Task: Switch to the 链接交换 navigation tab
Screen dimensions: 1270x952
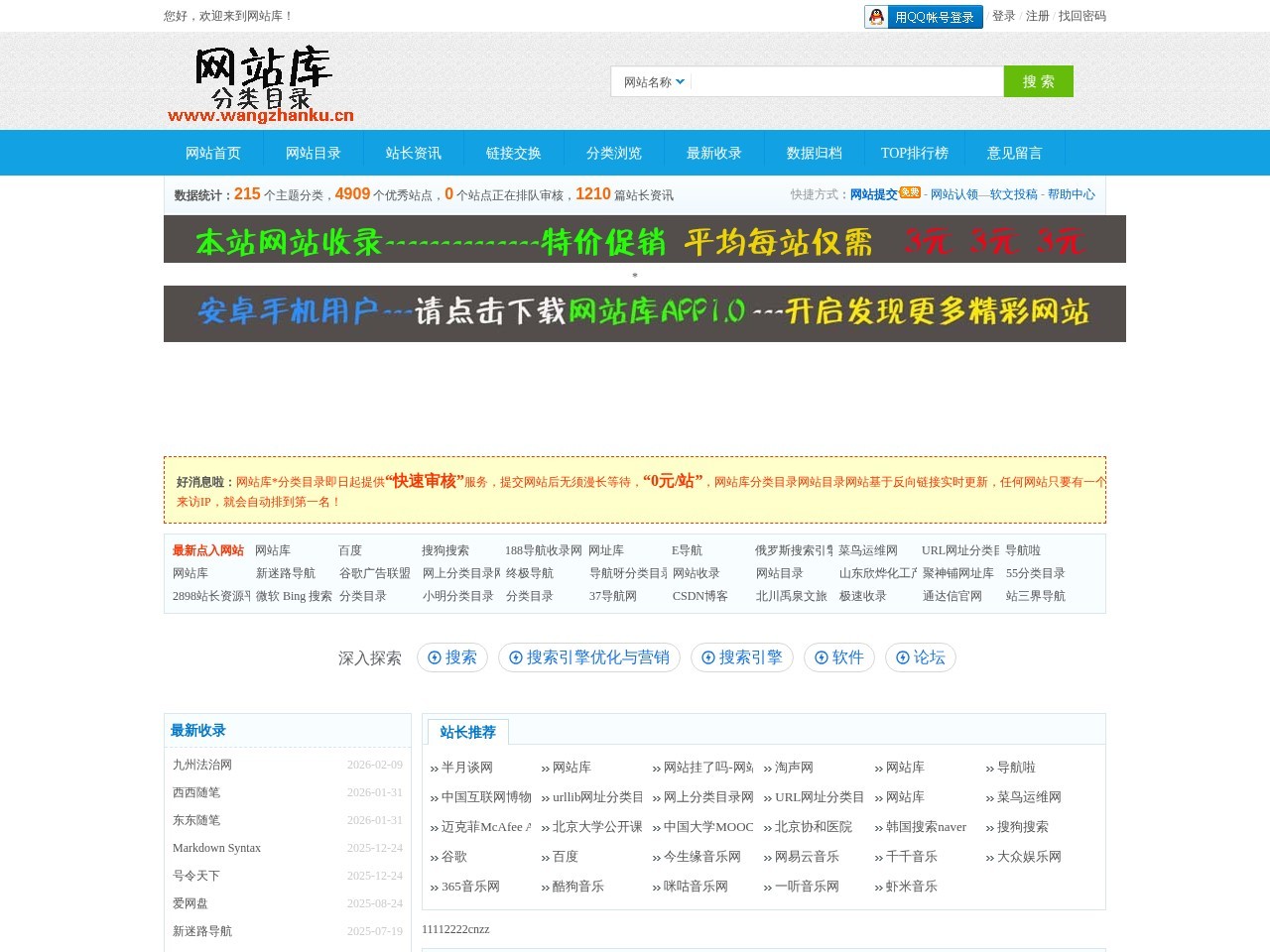Action: tap(513, 153)
